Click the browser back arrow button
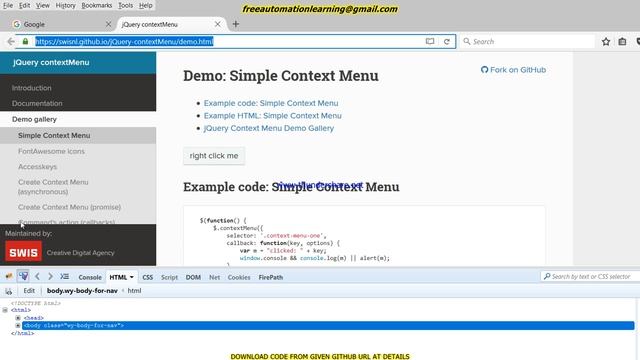This screenshot has height=360, width=640. (x=11, y=41)
